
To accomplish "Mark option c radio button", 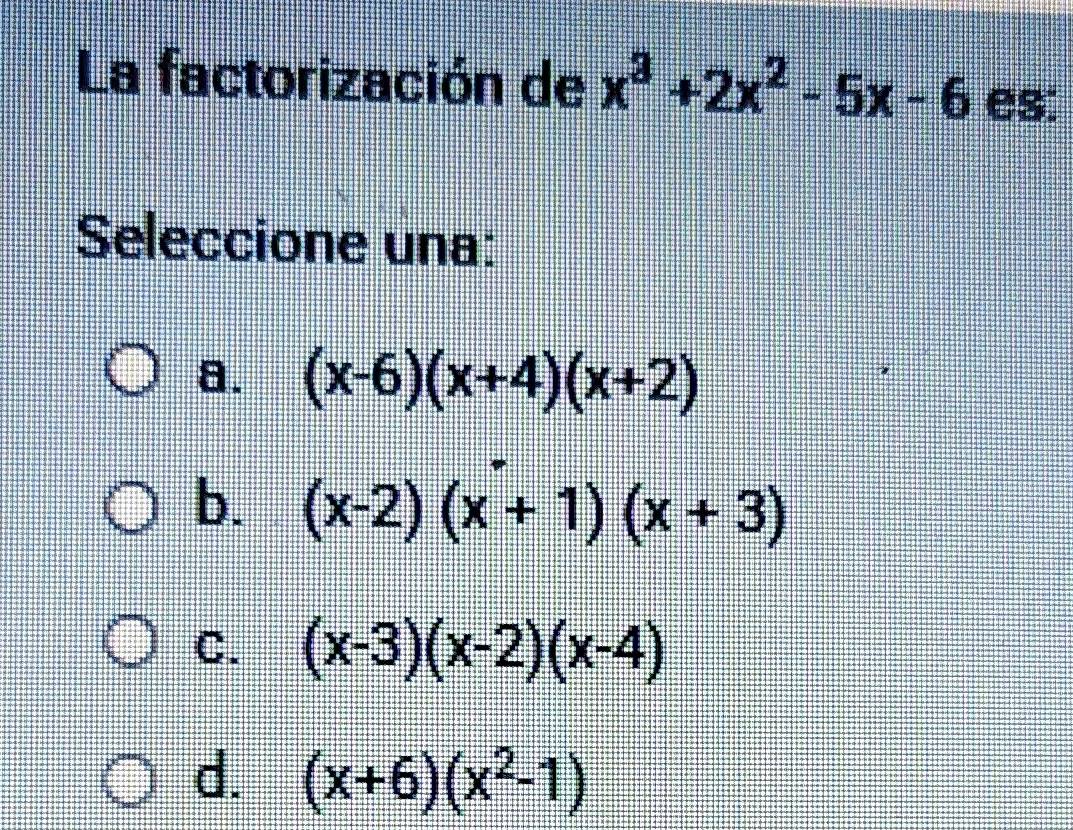I will tap(137, 641).
